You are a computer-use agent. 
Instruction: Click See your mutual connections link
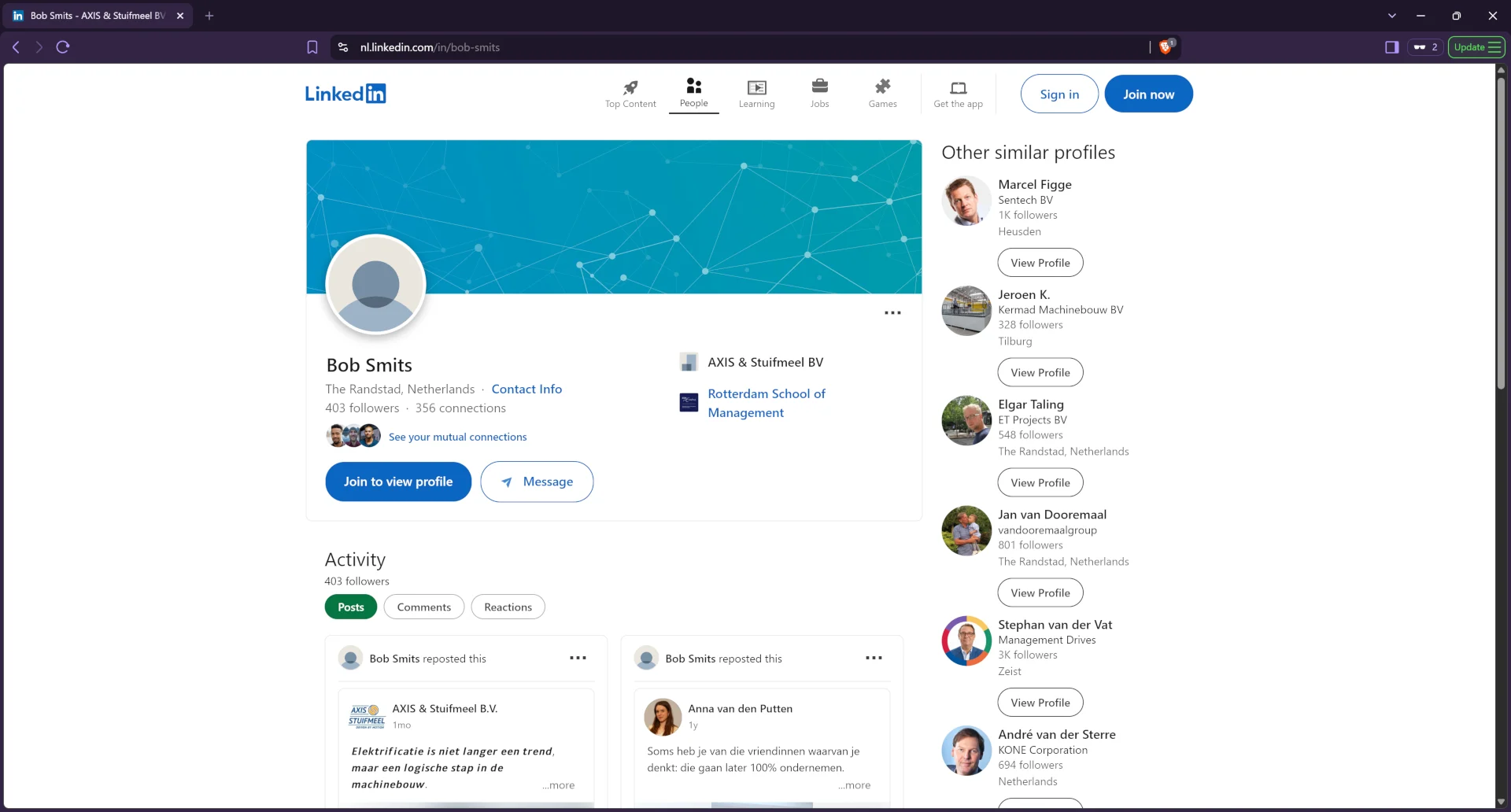click(x=457, y=437)
